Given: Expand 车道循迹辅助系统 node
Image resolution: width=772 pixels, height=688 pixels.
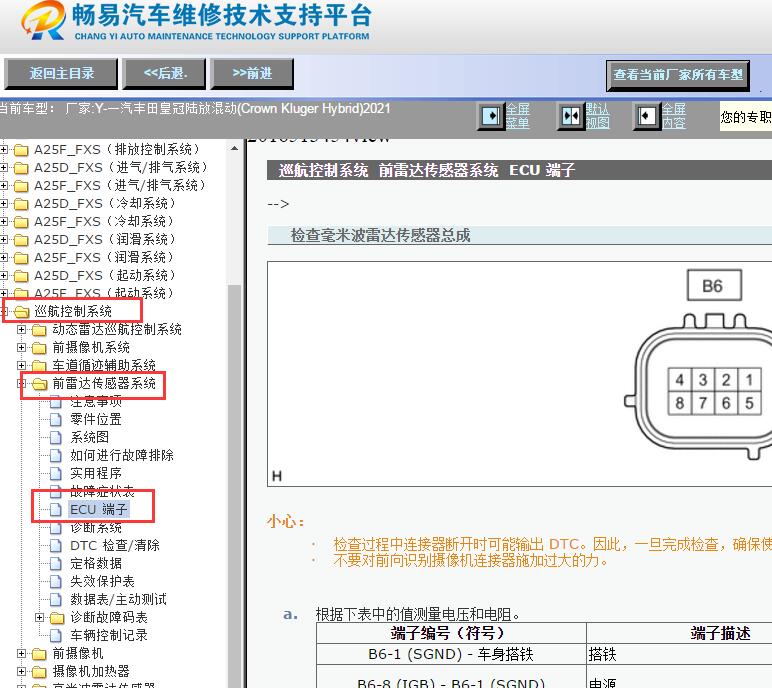Looking at the screenshot, I should point(22,365).
